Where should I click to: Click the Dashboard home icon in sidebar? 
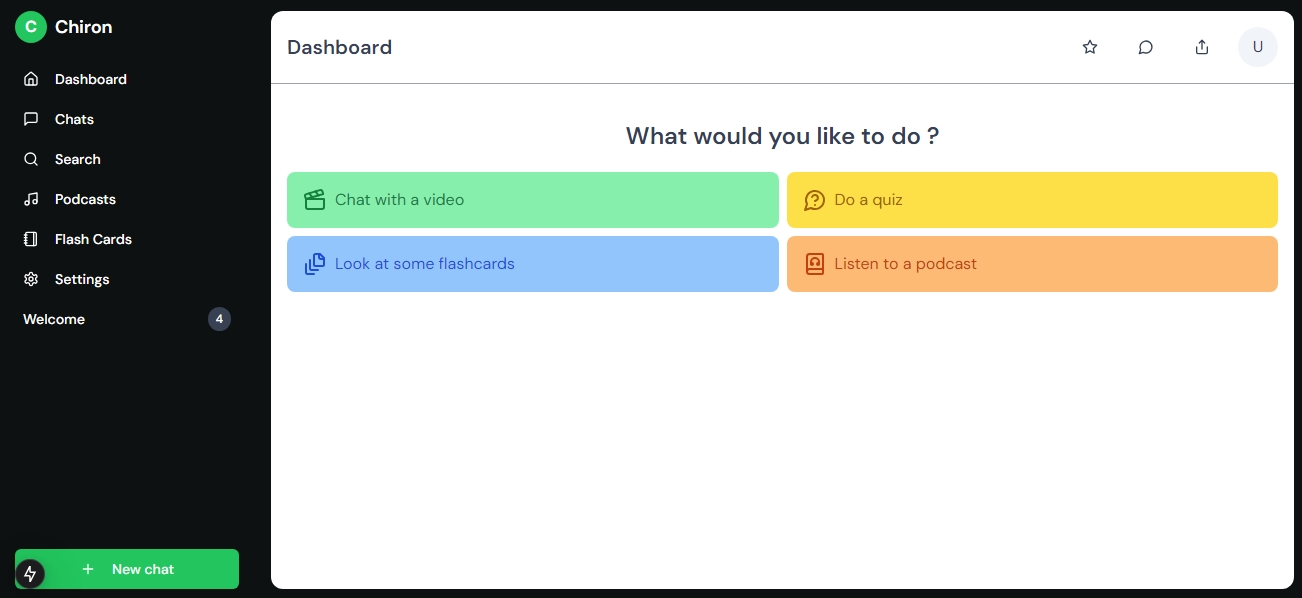31,79
